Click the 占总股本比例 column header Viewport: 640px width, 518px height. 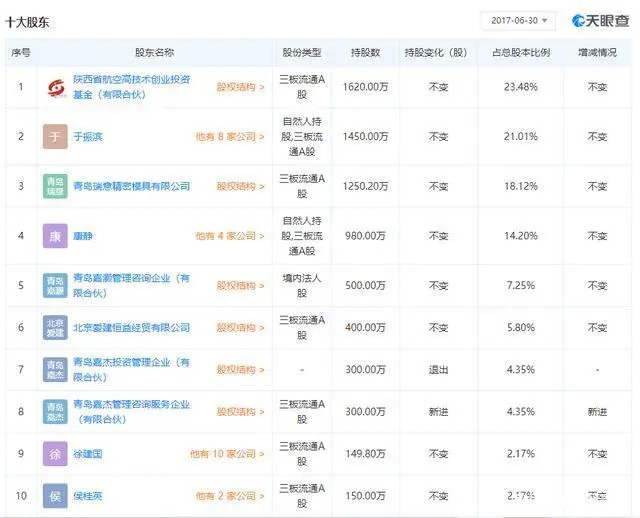click(521, 53)
